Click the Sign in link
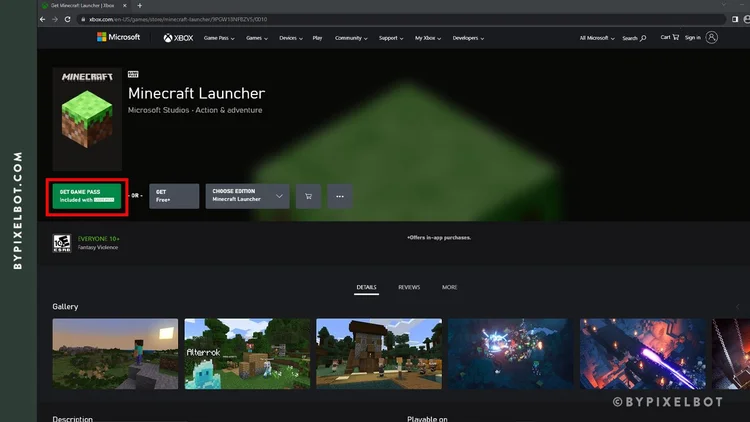The image size is (750, 422). (x=692, y=37)
